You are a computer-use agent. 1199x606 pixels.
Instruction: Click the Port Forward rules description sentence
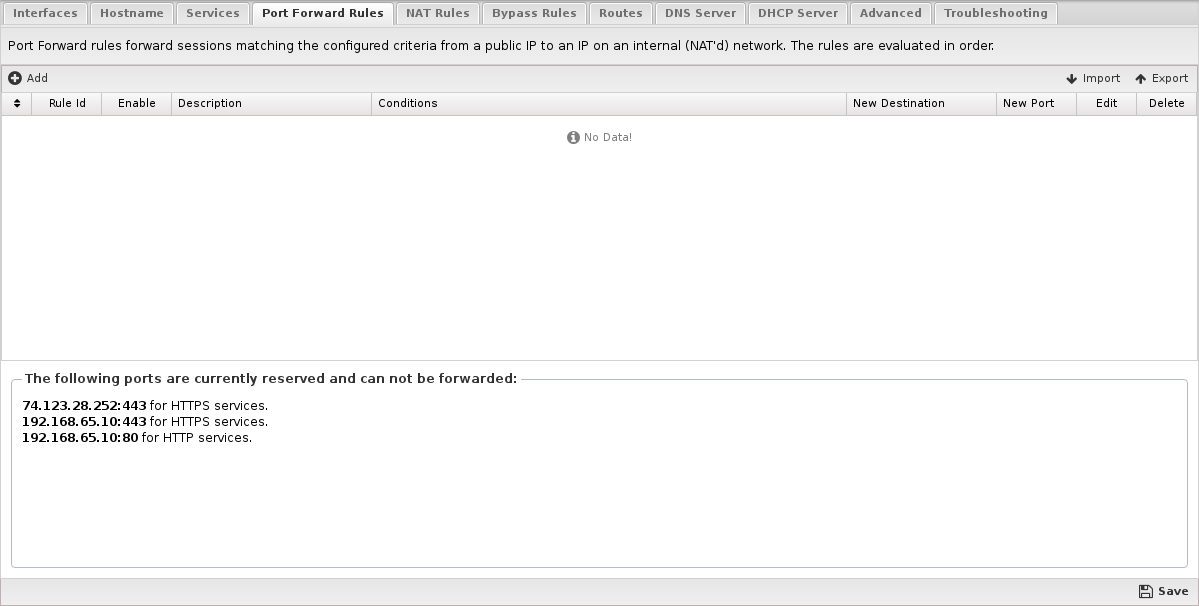coord(501,46)
